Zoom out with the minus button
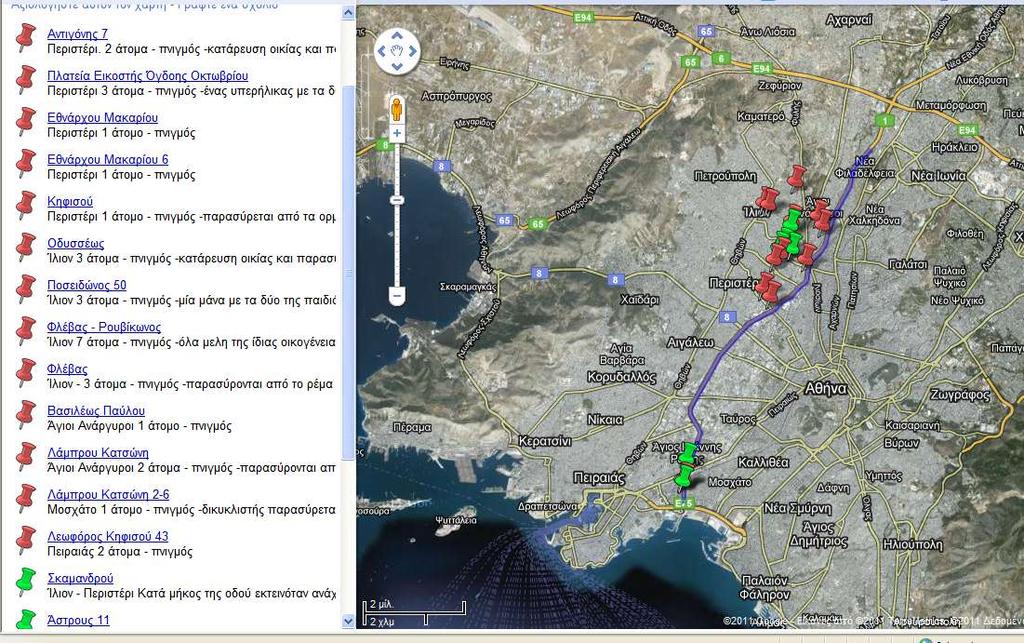Viewport: 1024px width, 643px height. (x=396, y=296)
